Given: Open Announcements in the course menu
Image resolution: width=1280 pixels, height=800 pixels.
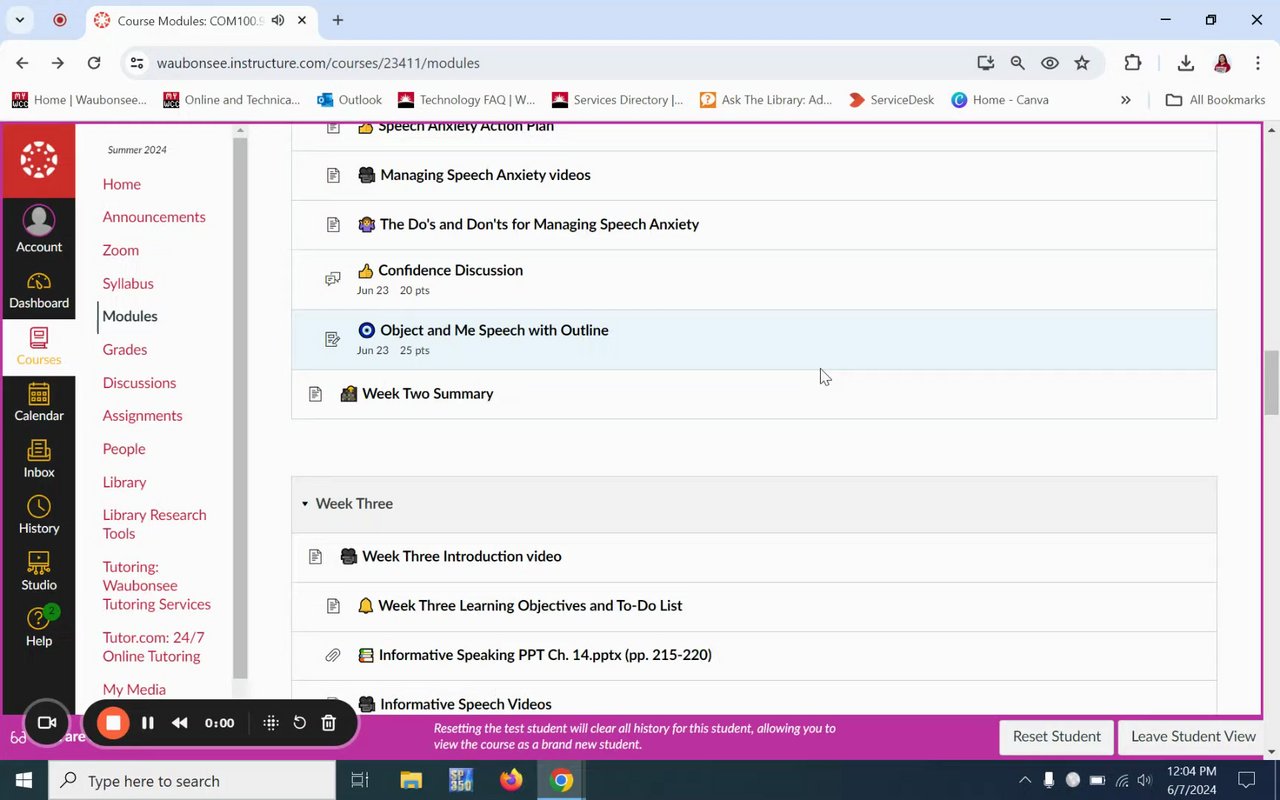Looking at the screenshot, I should 154,217.
